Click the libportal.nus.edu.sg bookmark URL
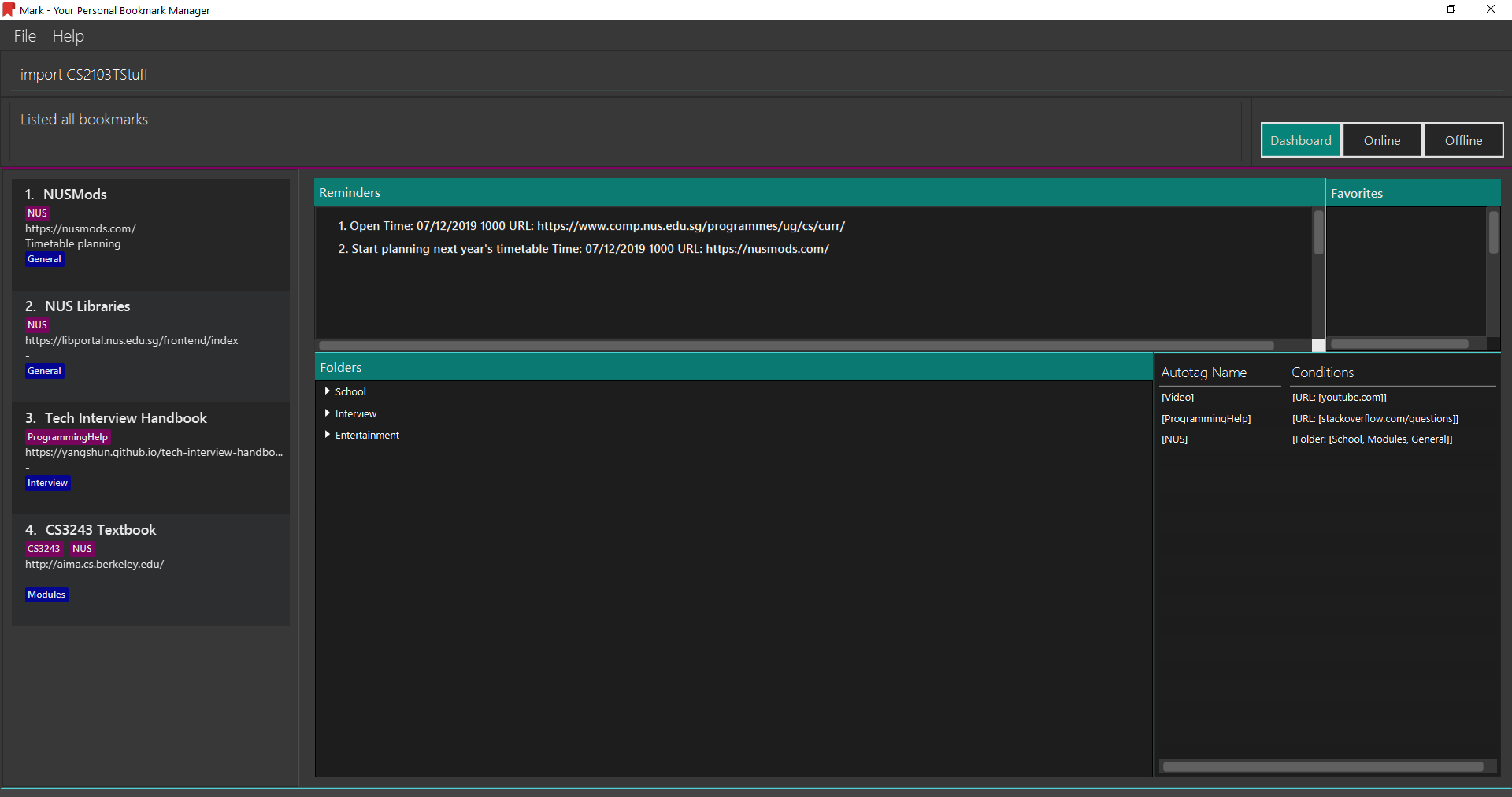This screenshot has height=797, width=1512. [132, 341]
